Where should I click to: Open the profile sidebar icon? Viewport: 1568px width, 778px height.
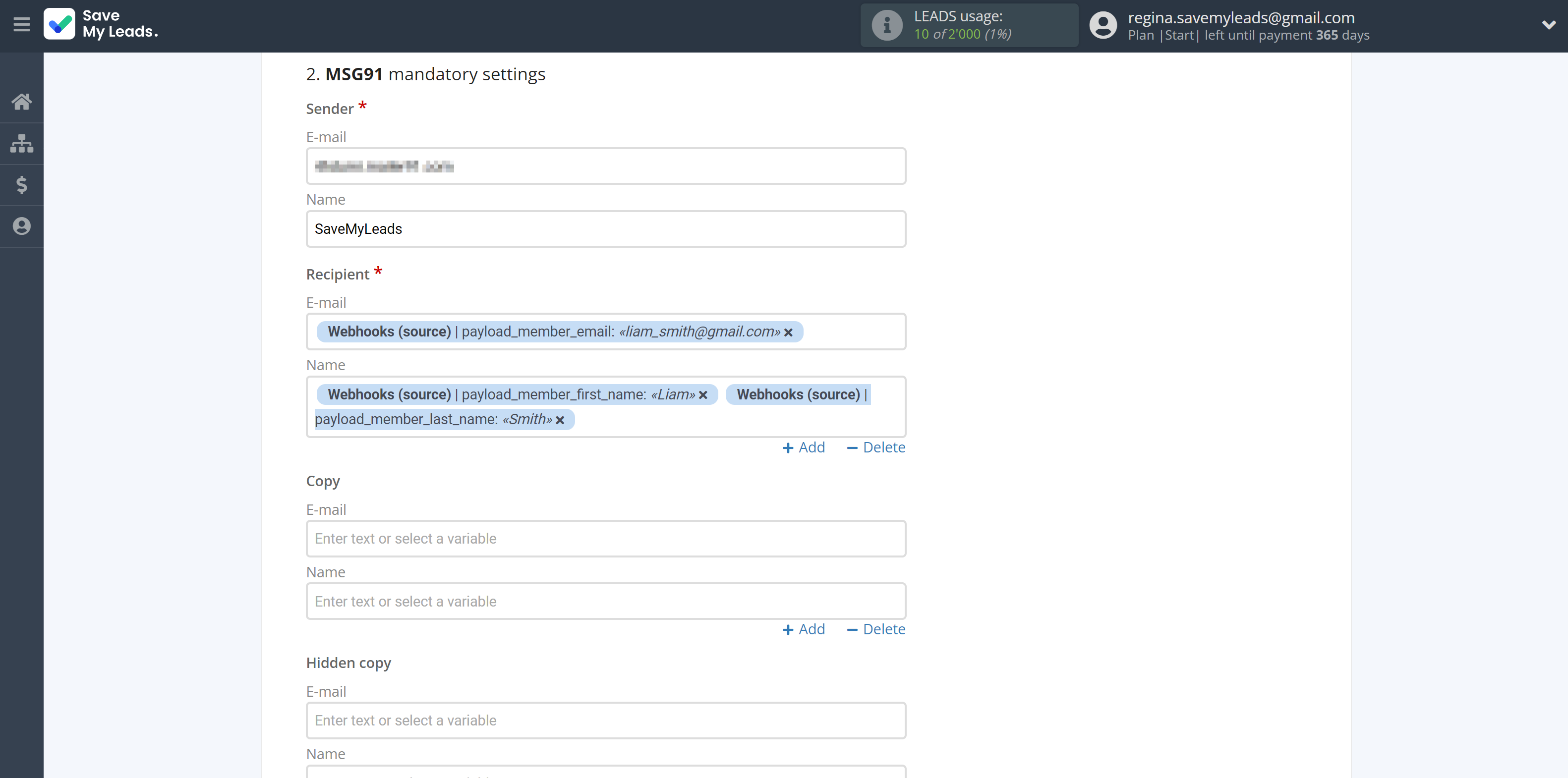[x=22, y=226]
